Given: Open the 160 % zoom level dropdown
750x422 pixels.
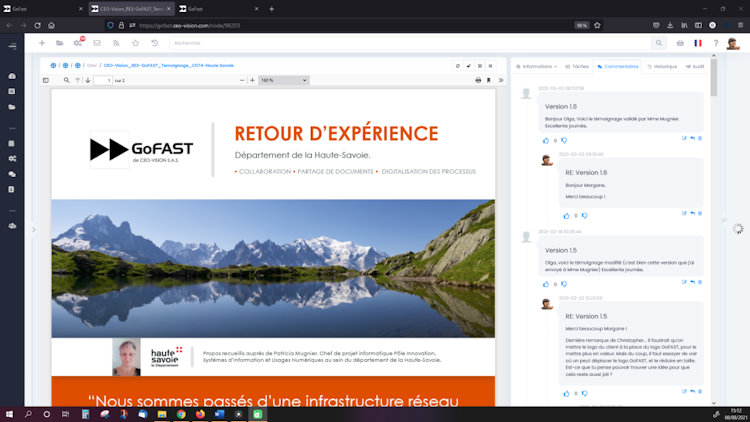Looking at the screenshot, I should coord(284,80).
